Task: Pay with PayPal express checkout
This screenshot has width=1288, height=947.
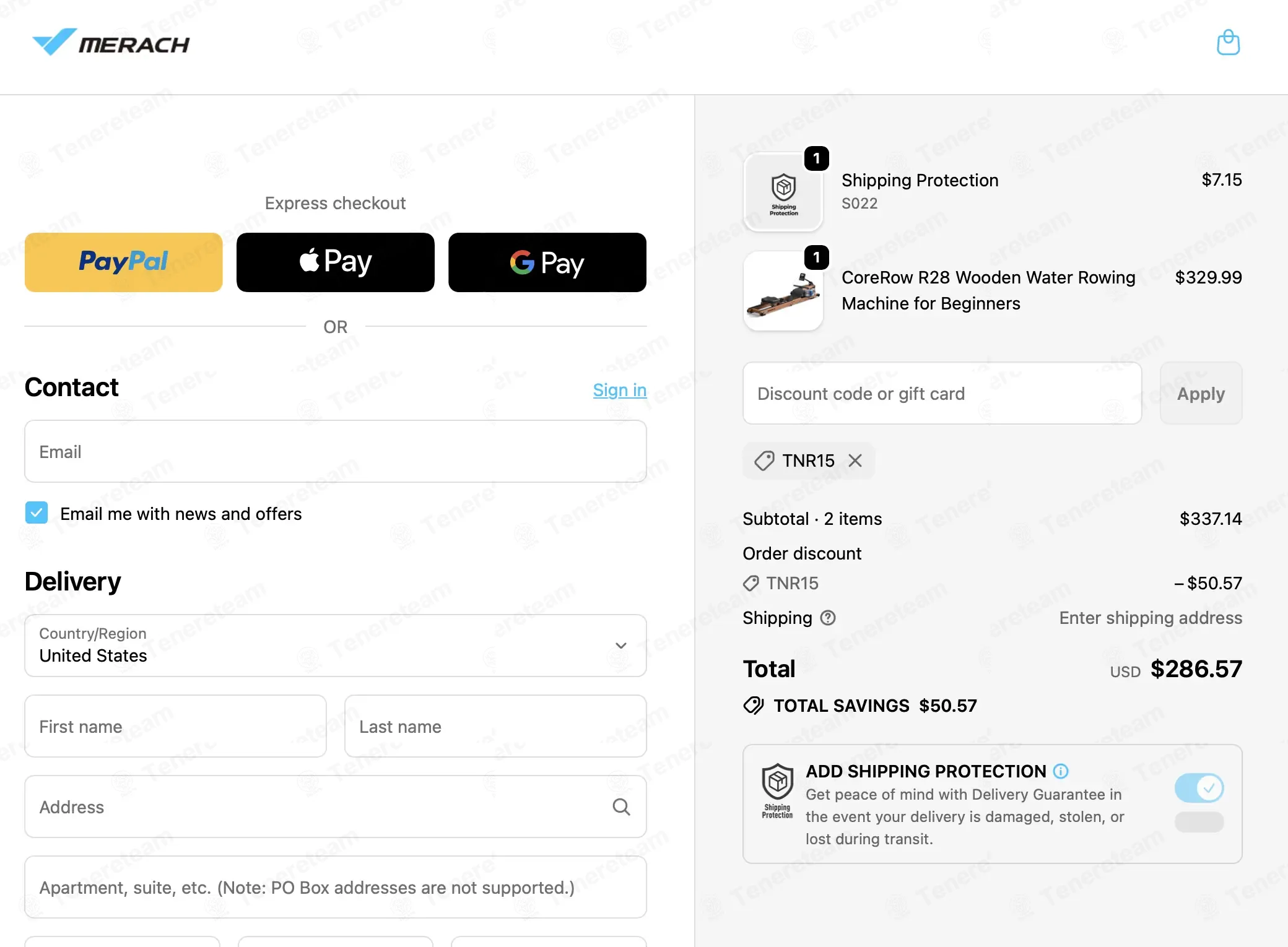Action: [x=124, y=262]
